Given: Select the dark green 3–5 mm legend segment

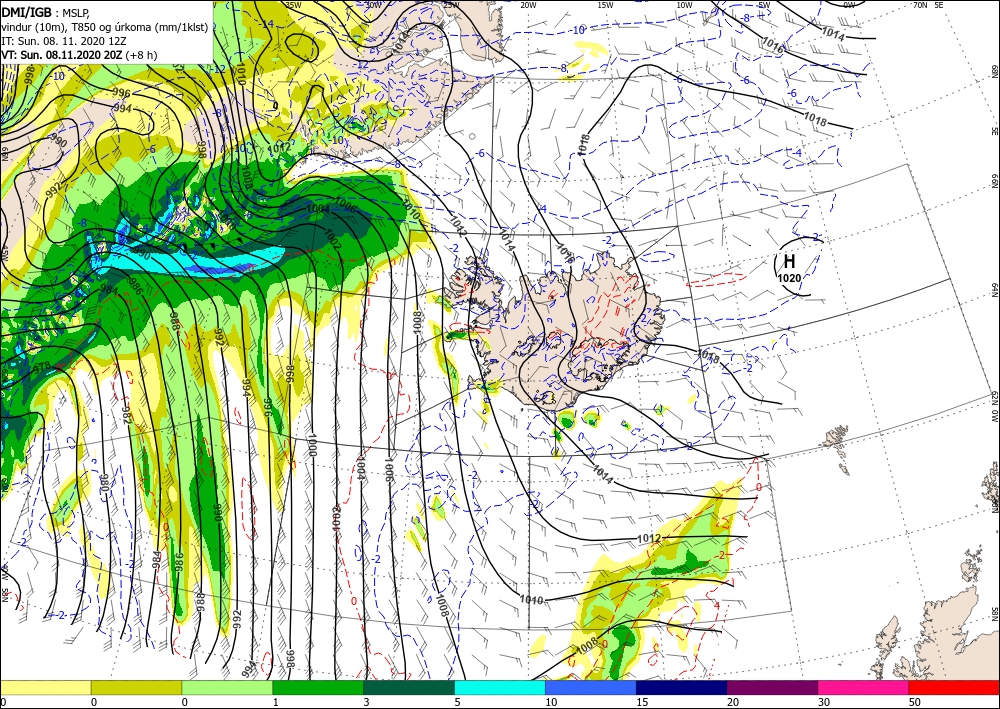Looking at the screenshot, I should 409,687.
